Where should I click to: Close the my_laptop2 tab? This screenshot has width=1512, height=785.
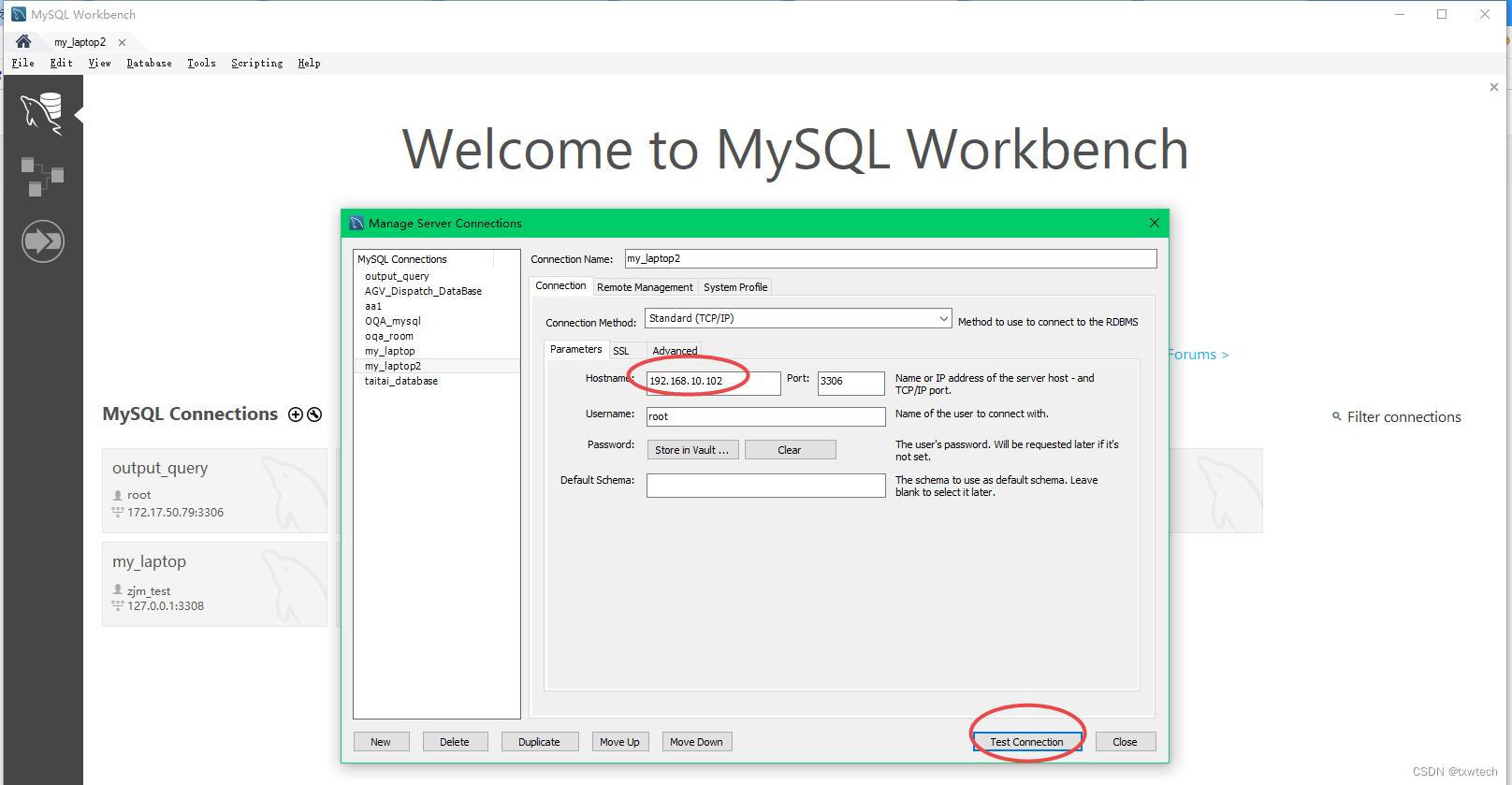(x=122, y=42)
